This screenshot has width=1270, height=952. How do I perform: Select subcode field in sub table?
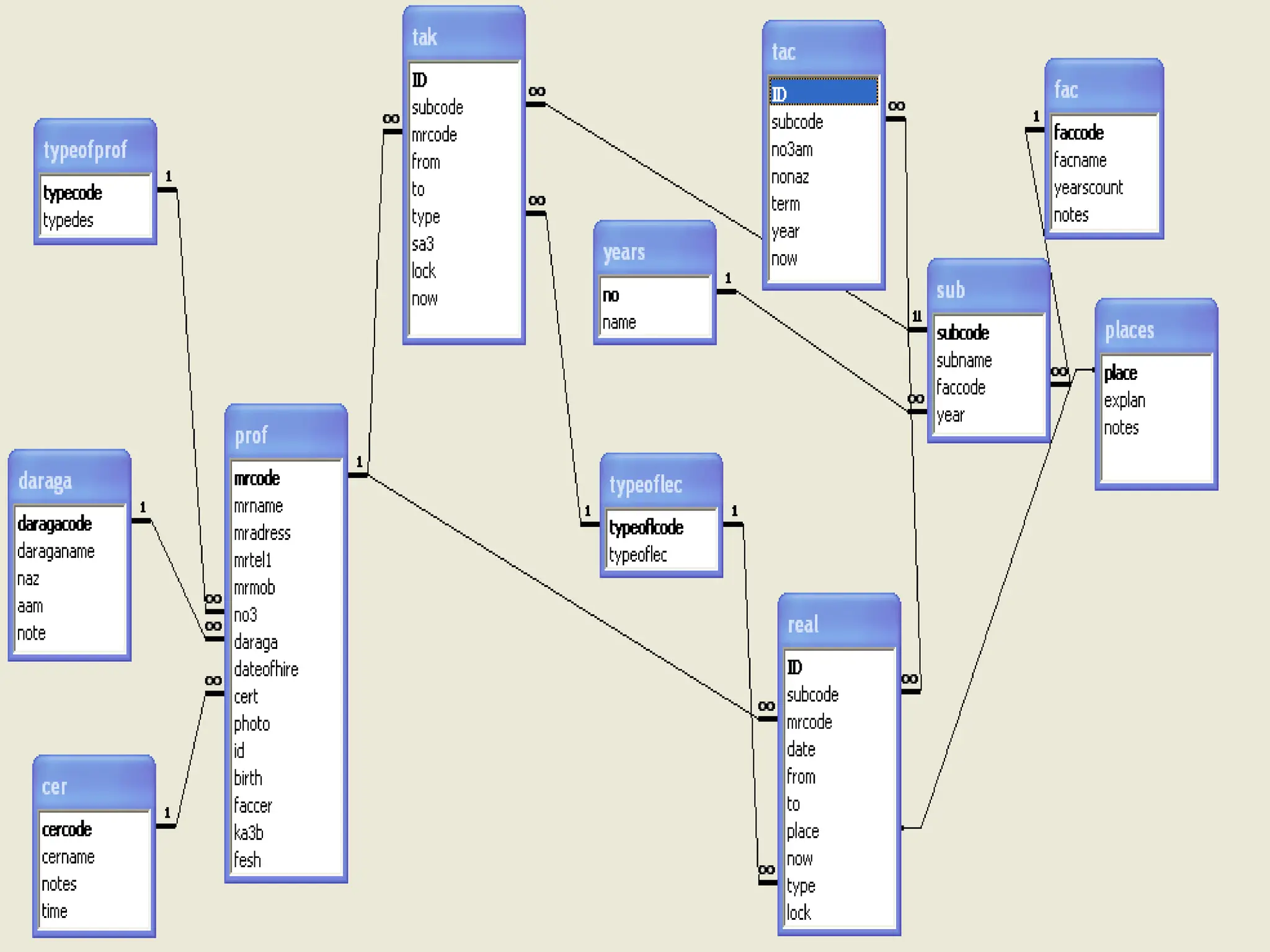(962, 333)
